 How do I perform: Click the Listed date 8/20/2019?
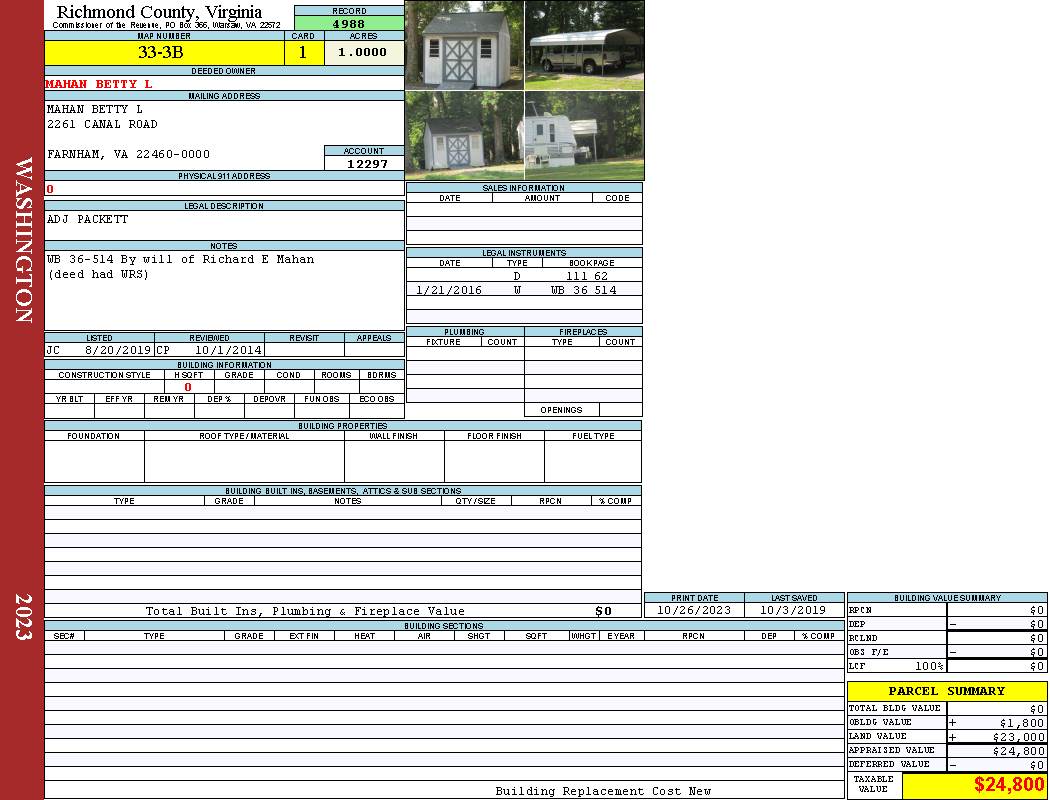(117, 351)
